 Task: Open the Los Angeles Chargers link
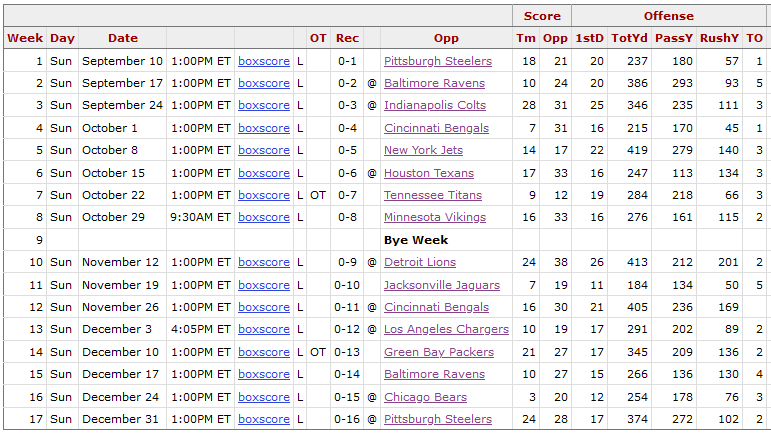446,329
